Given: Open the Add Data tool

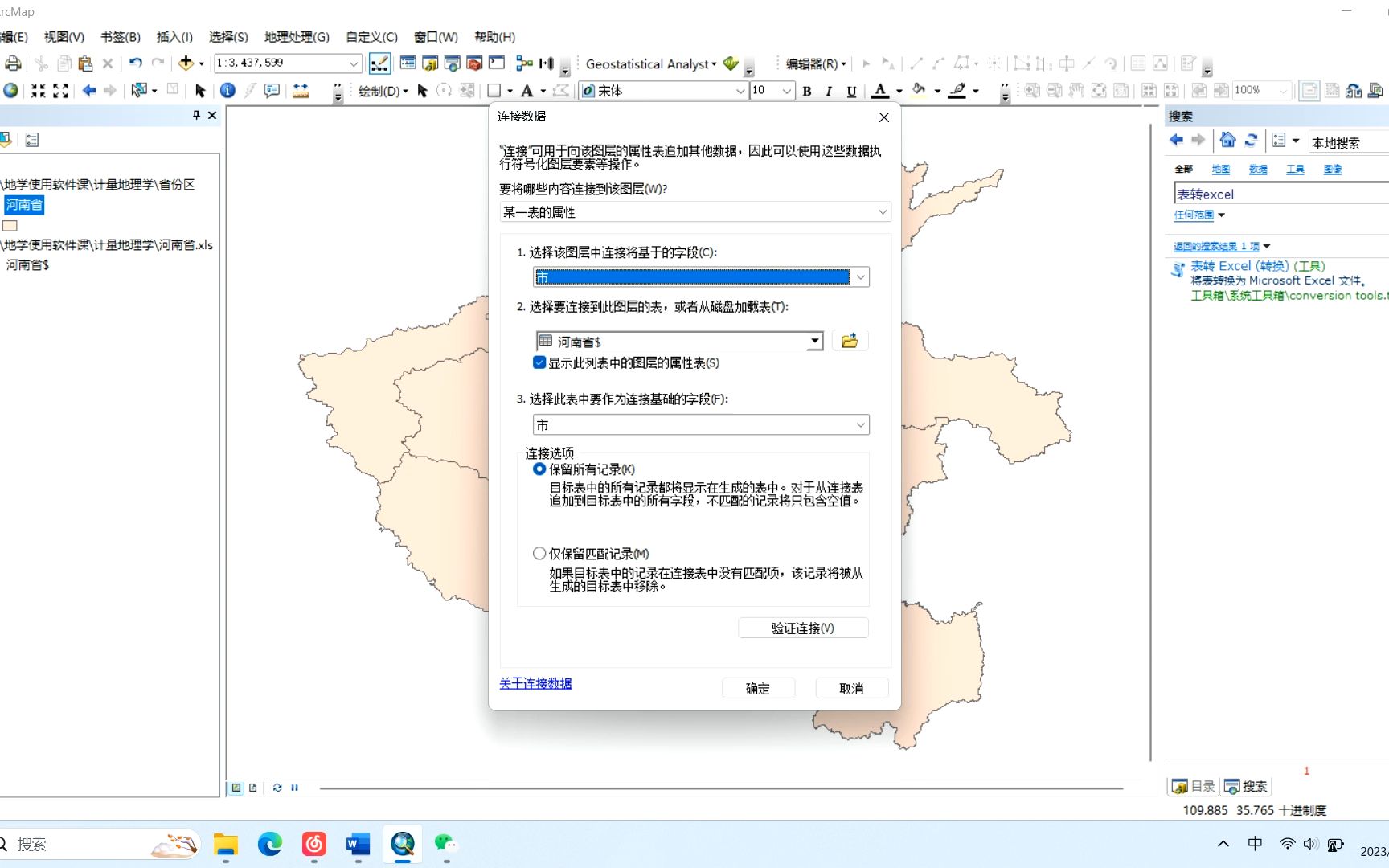Looking at the screenshot, I should [x=186, y=63].
